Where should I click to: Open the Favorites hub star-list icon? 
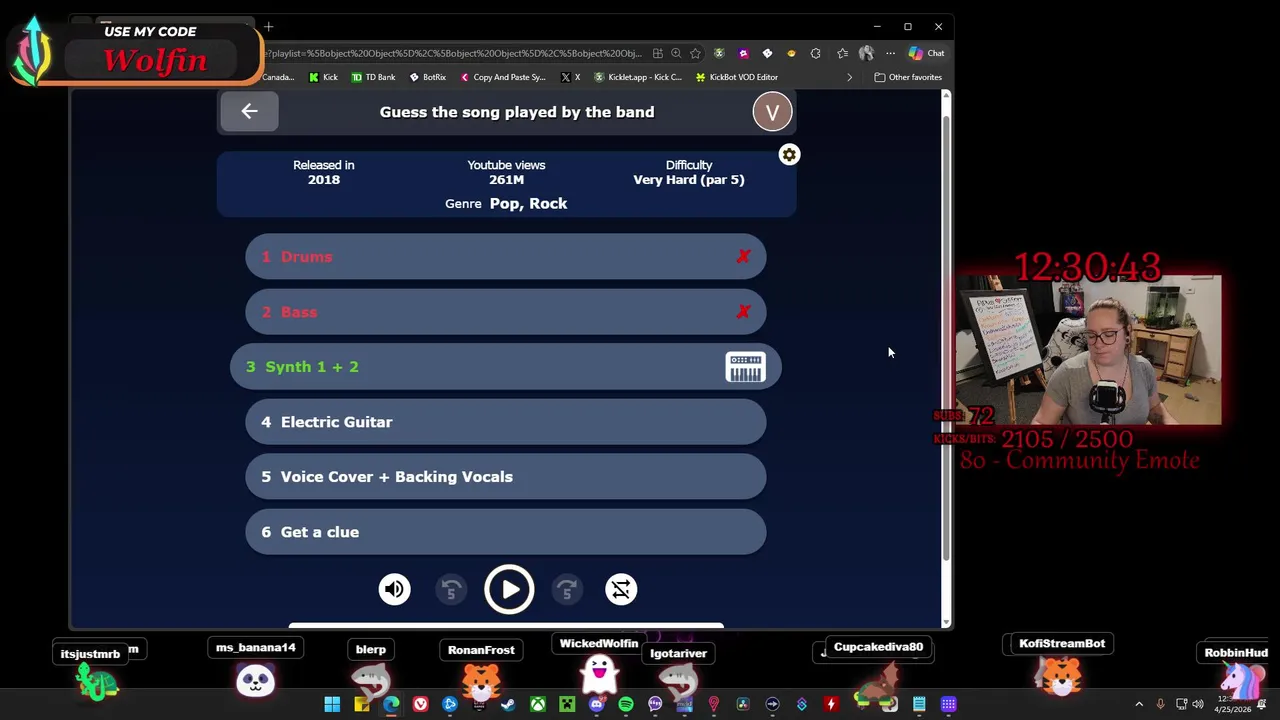842,53
